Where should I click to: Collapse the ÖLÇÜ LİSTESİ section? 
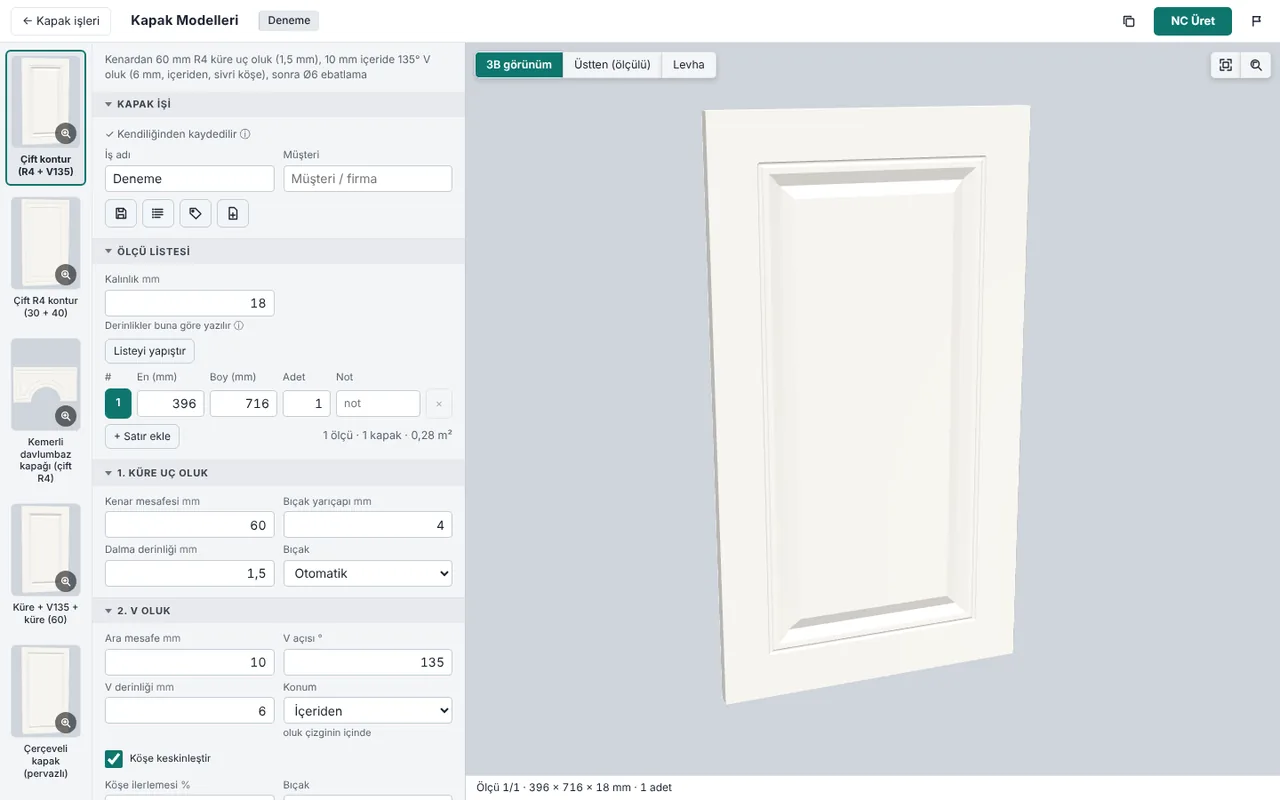pyautogui.click(x=278, y=251)
